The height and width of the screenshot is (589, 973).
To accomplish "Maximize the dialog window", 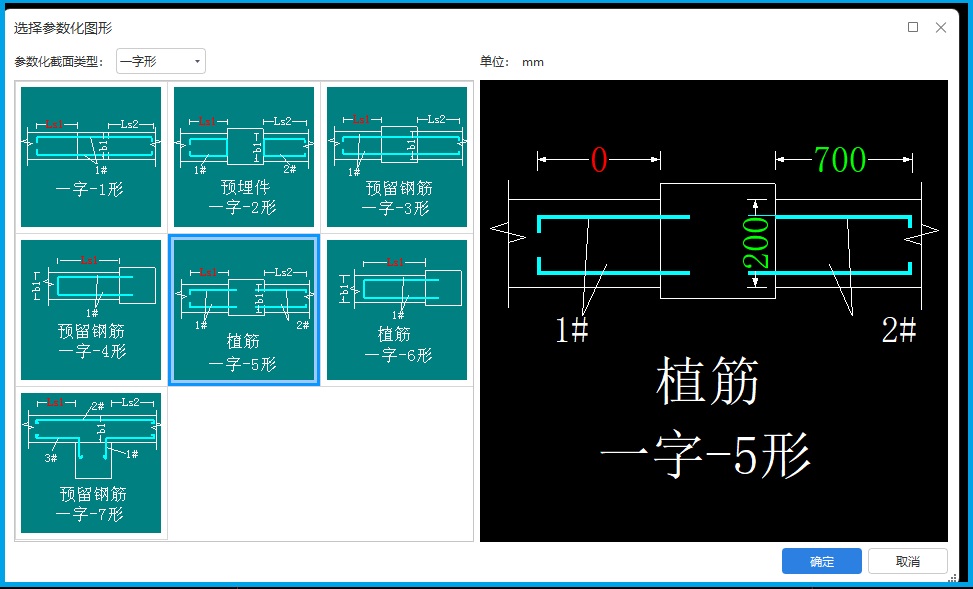I will point(913,27).
